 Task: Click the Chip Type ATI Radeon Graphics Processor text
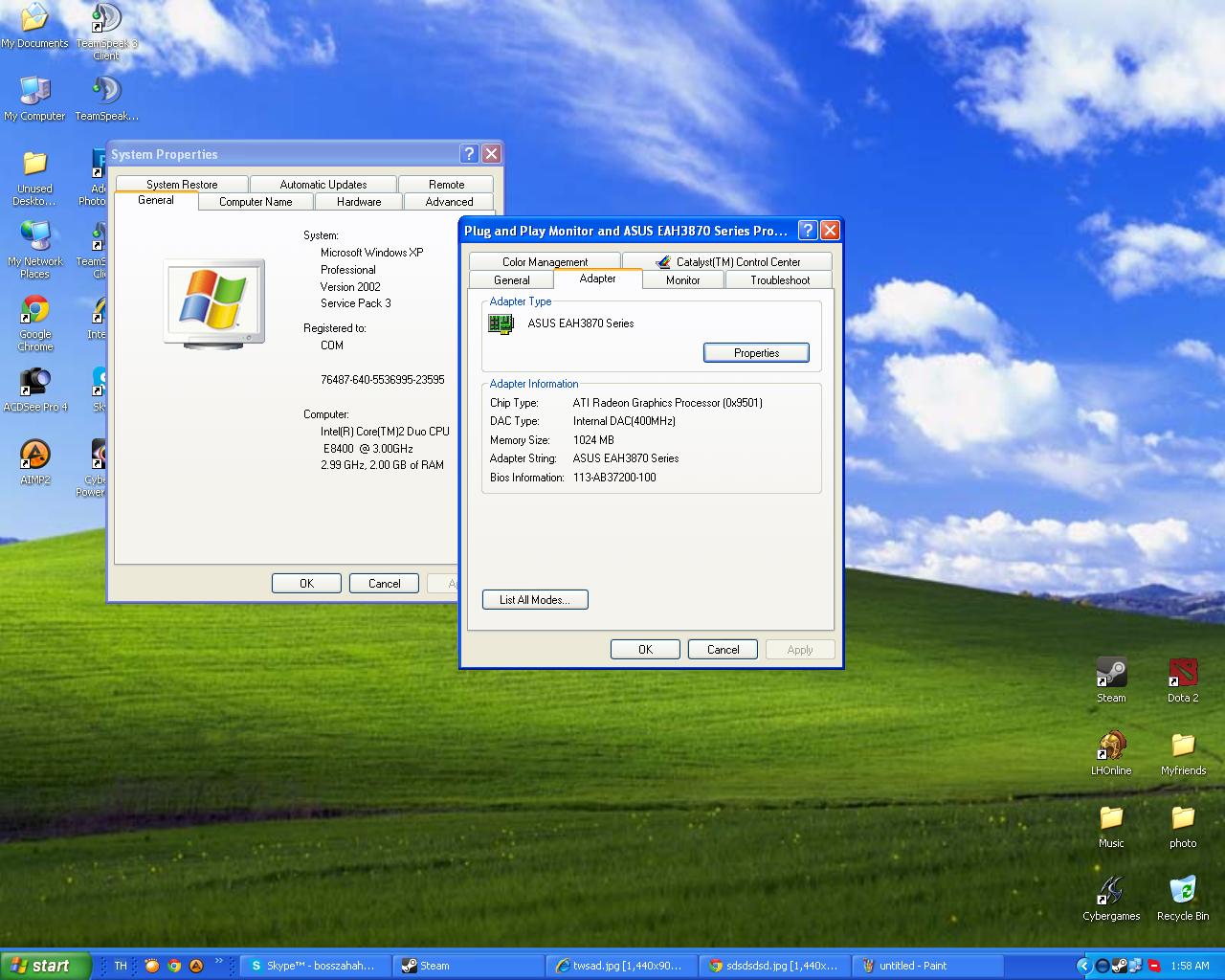coord(668,403)
